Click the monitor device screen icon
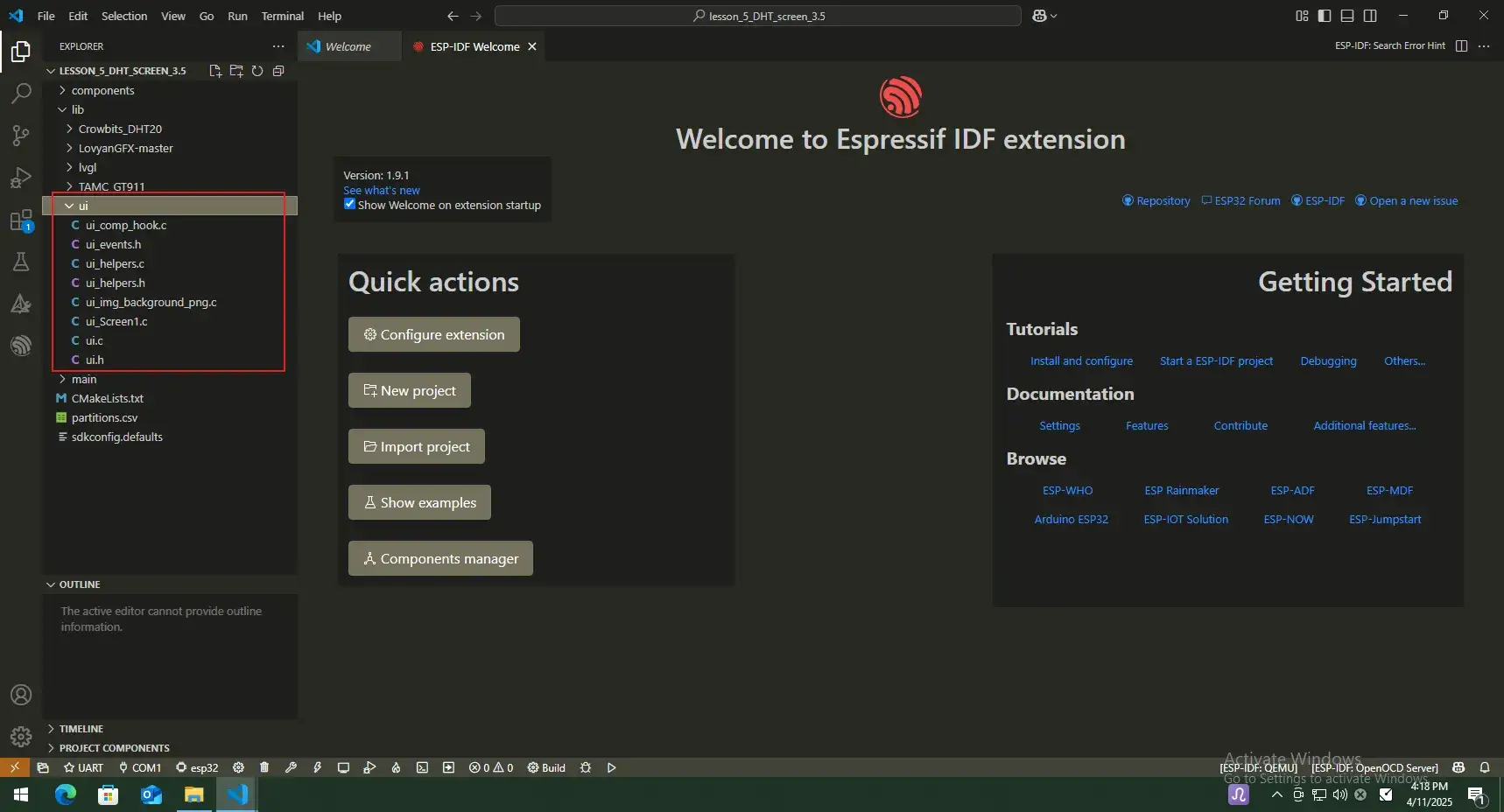 pyautogui.click(x=343, y=767)
